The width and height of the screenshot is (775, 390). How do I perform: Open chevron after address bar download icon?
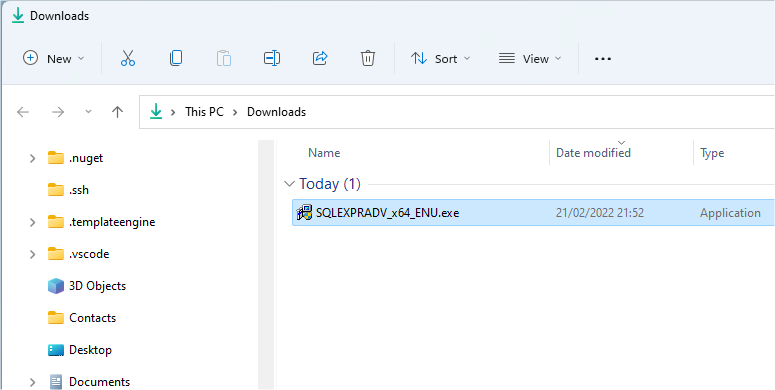pyautogui.click(x=173, y=112)
